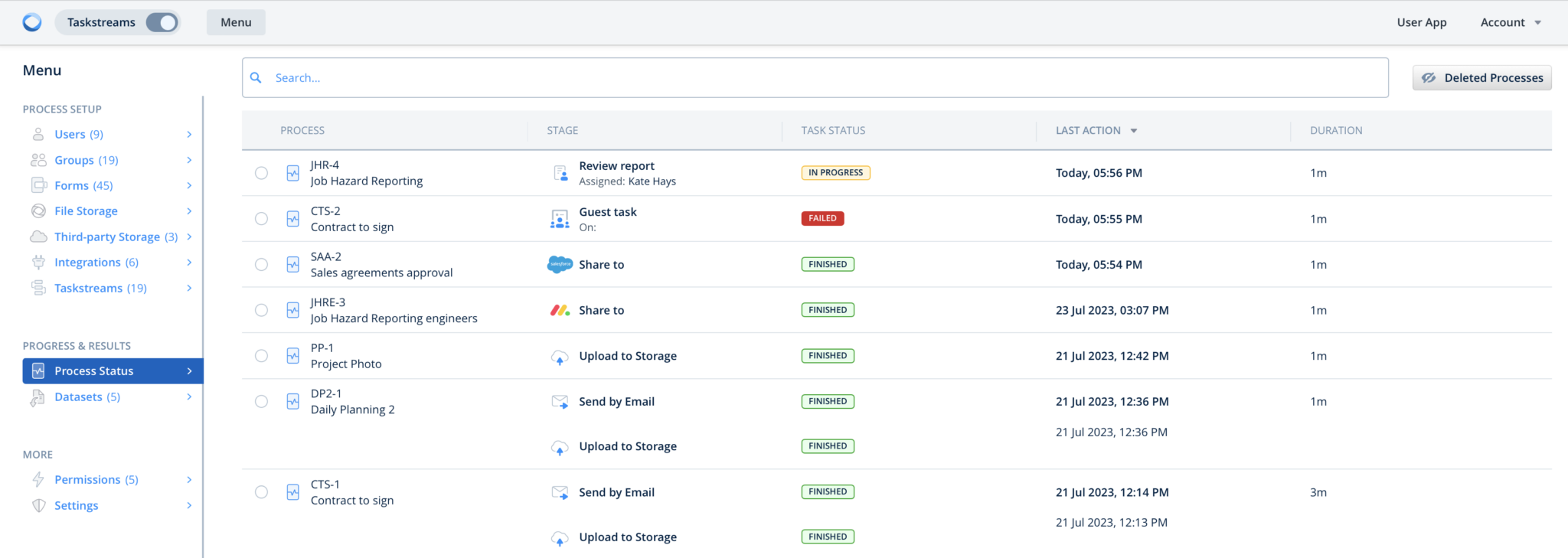The image size is (1568, 558).
Task: Click the Review report stage icon for JHR-4
Action: click(560, 174)
